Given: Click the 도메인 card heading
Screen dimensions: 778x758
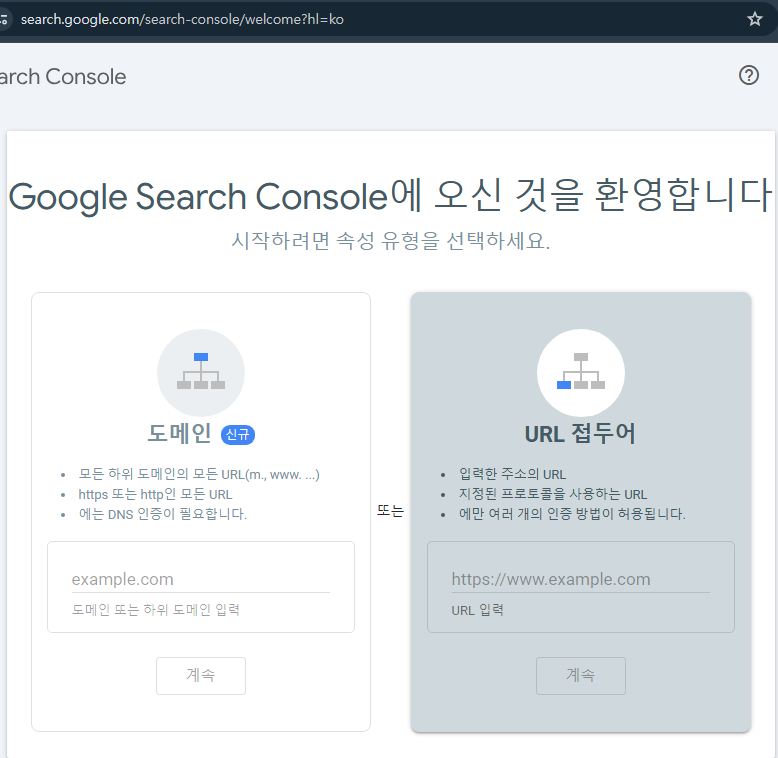Looking at the screenshot, I should click(180, 434).
